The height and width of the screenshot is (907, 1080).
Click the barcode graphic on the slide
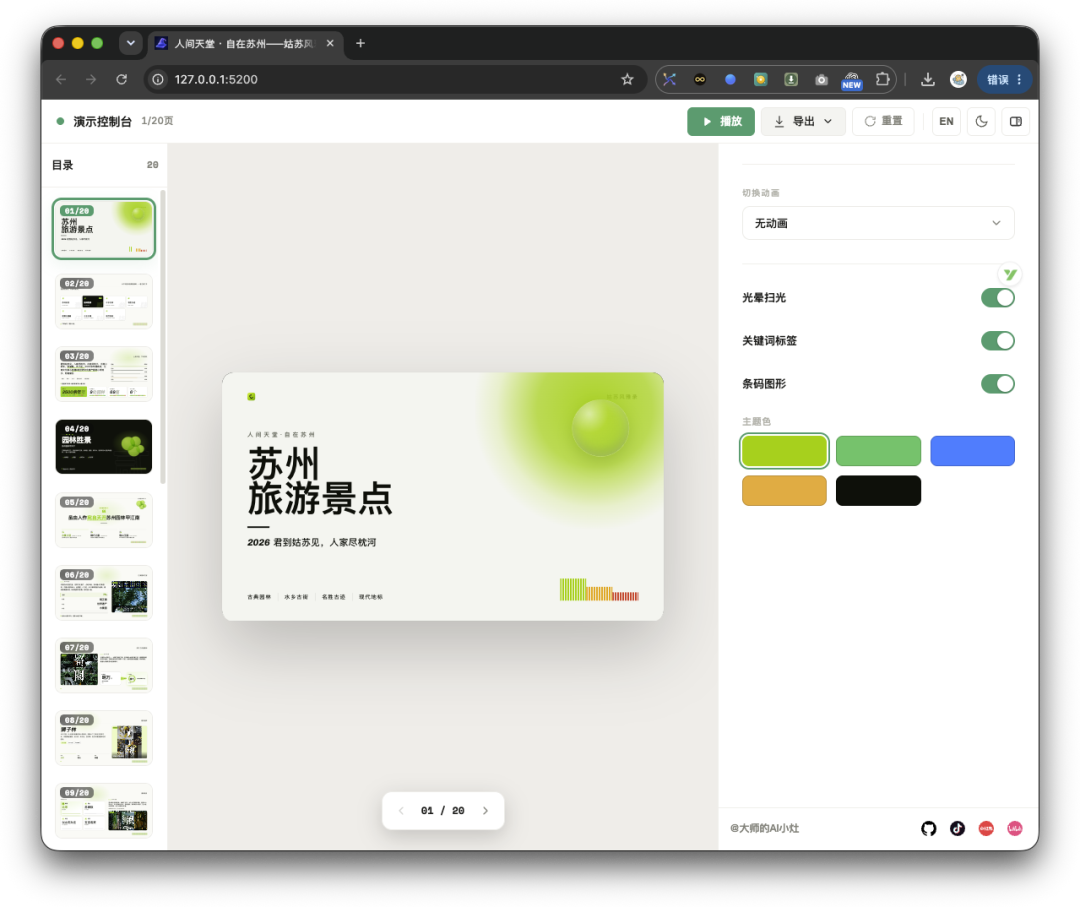coord(599,590)
